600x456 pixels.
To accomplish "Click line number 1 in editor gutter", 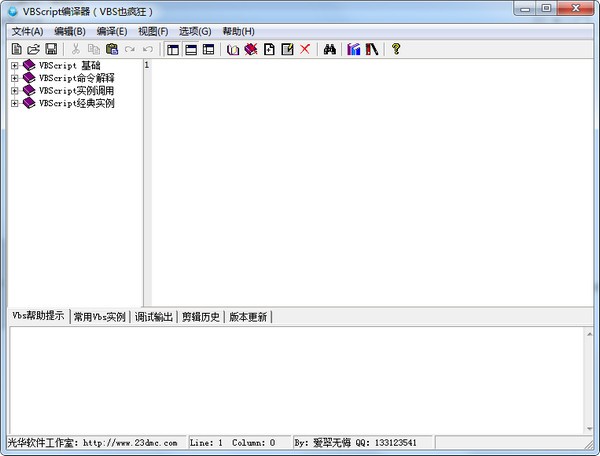I will point(147,65).
